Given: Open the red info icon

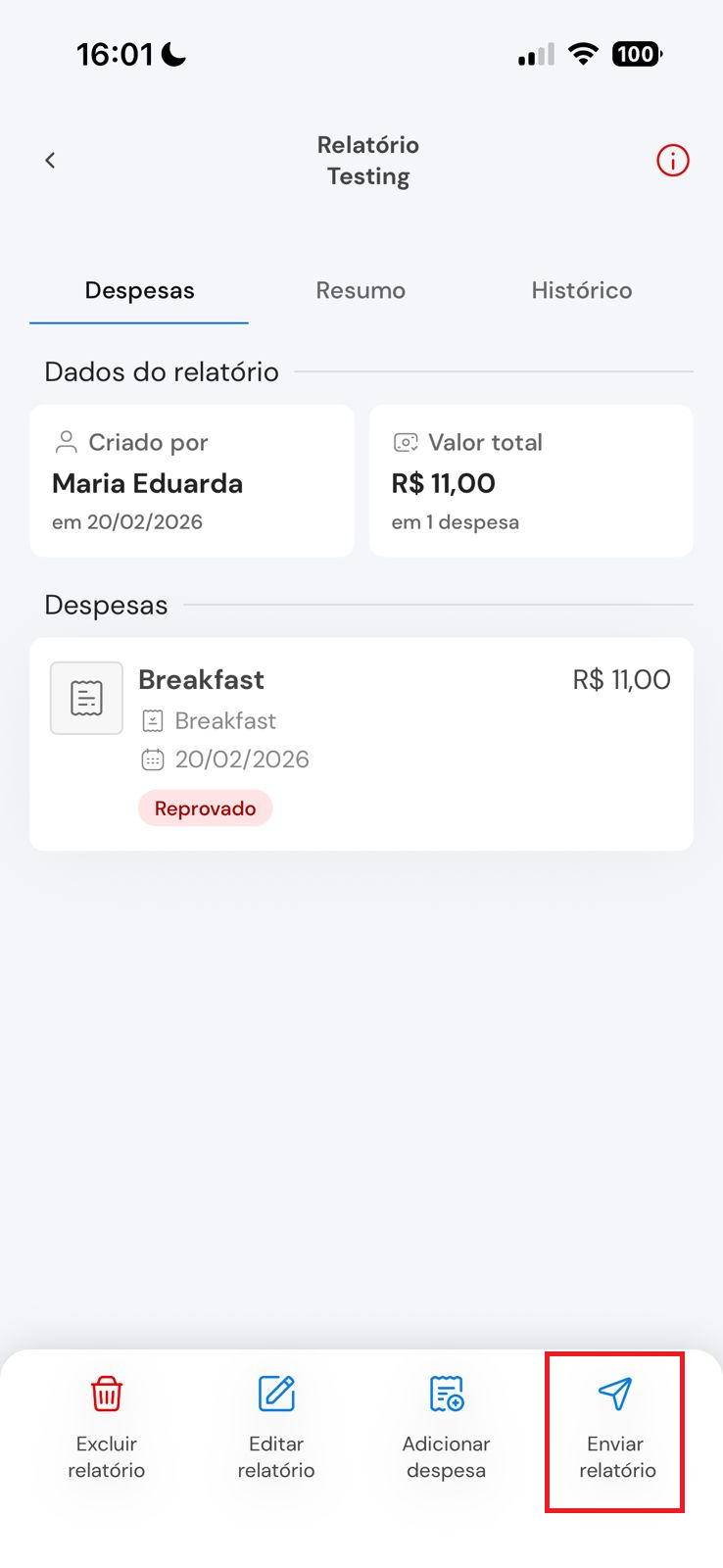Looking at the screenshot, I should coord(673,160).
